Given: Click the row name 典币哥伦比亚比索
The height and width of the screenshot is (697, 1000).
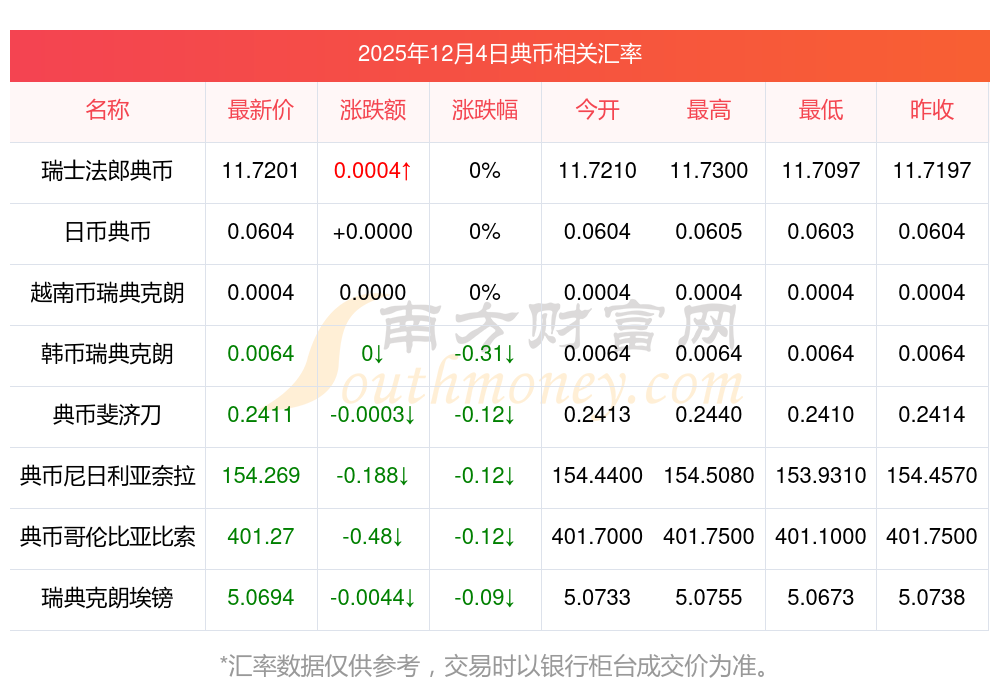Looking at the screenshot, I should tap(107, 537).
